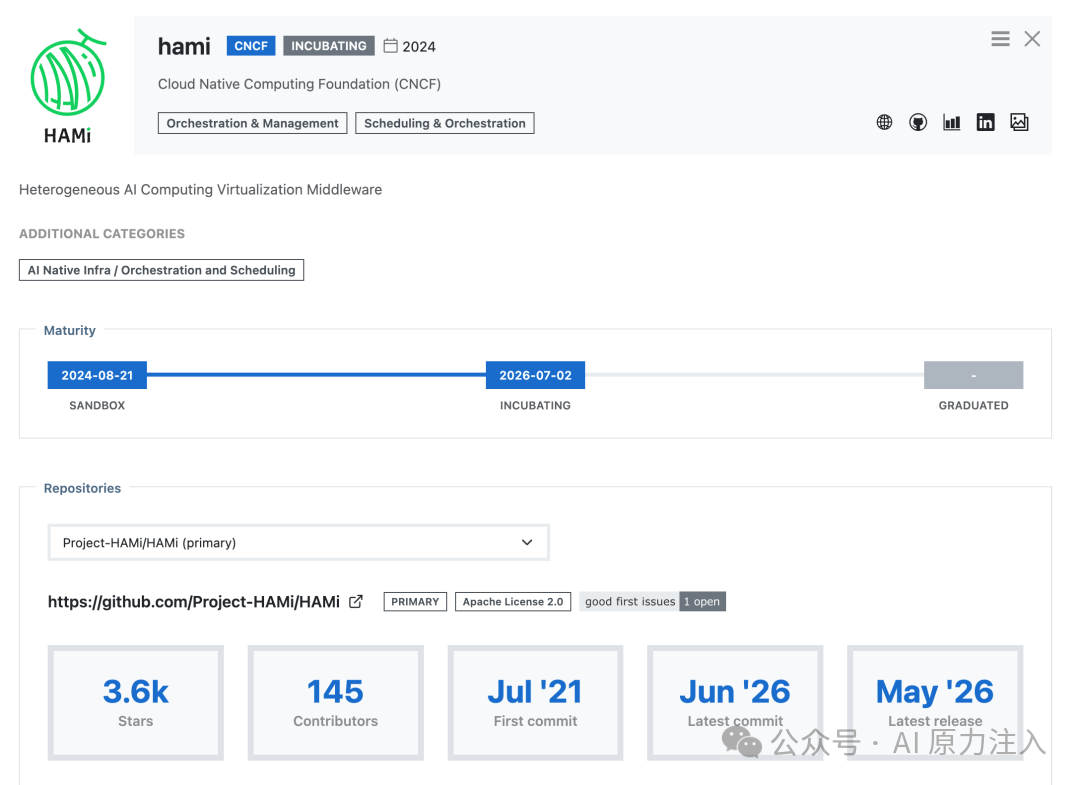
Task: Click the Apache License 2.0 badge
Action: point(512,602)
